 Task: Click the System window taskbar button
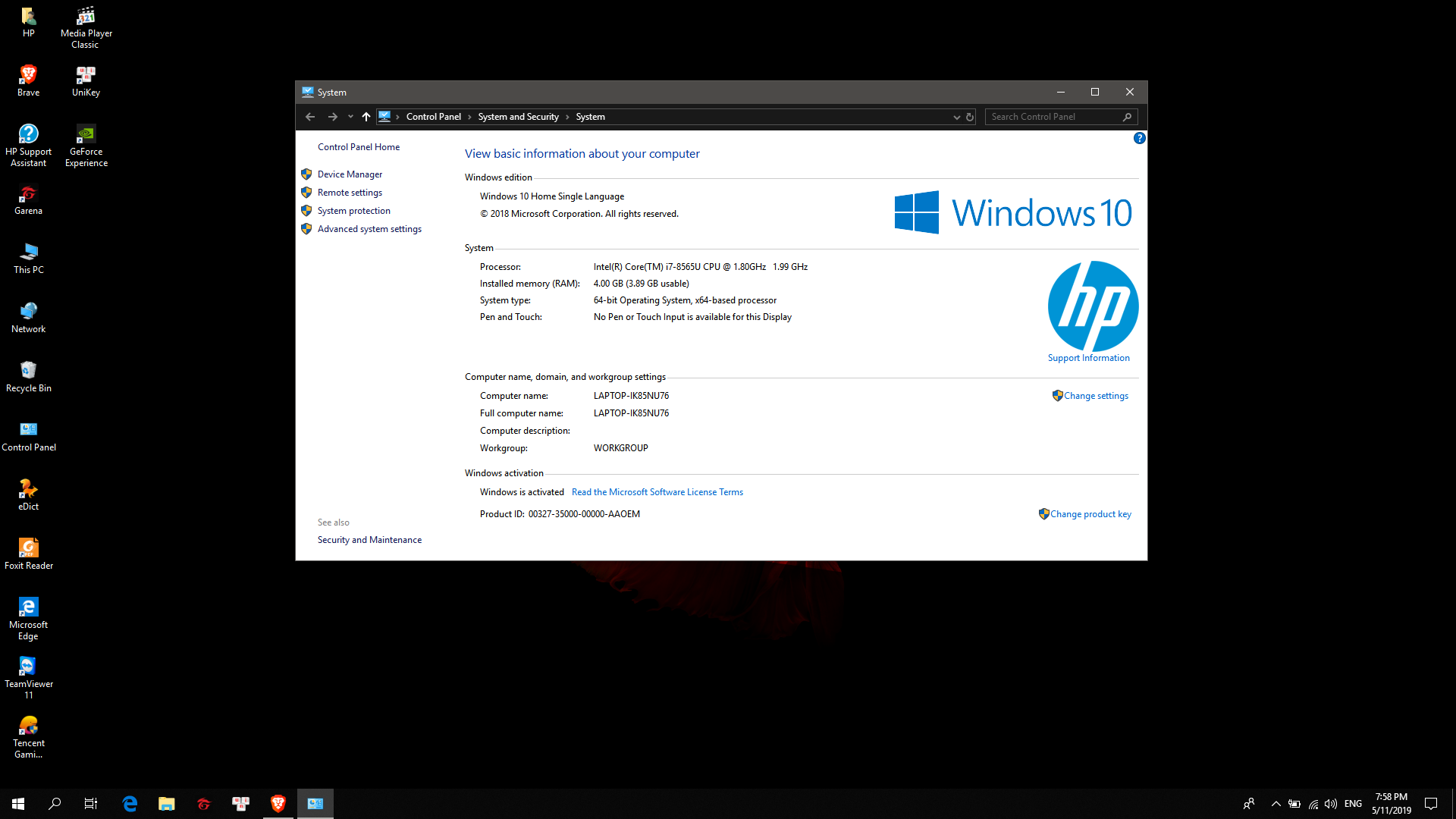point(315,803)
